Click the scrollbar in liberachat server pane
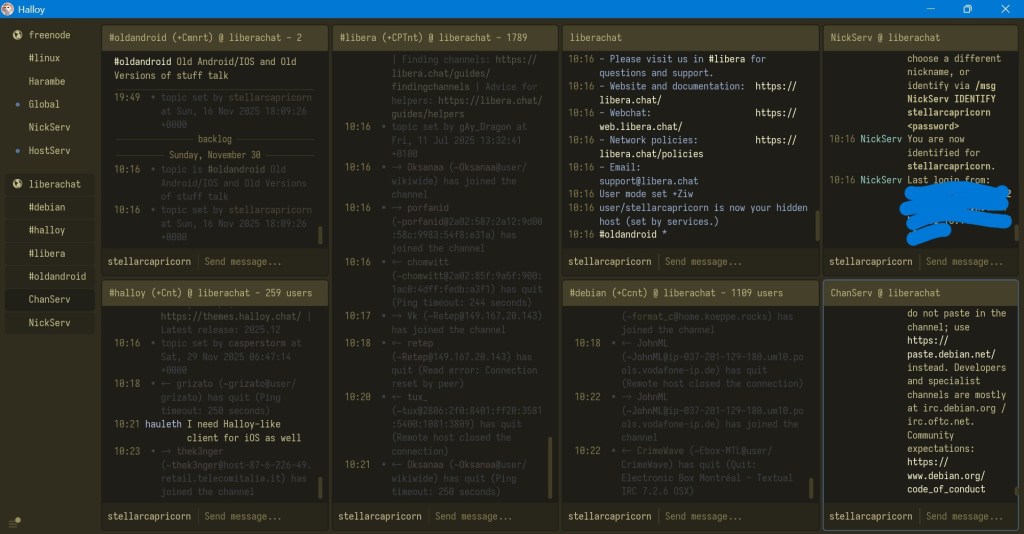The image size is (1024, 534). coord(817,226)
